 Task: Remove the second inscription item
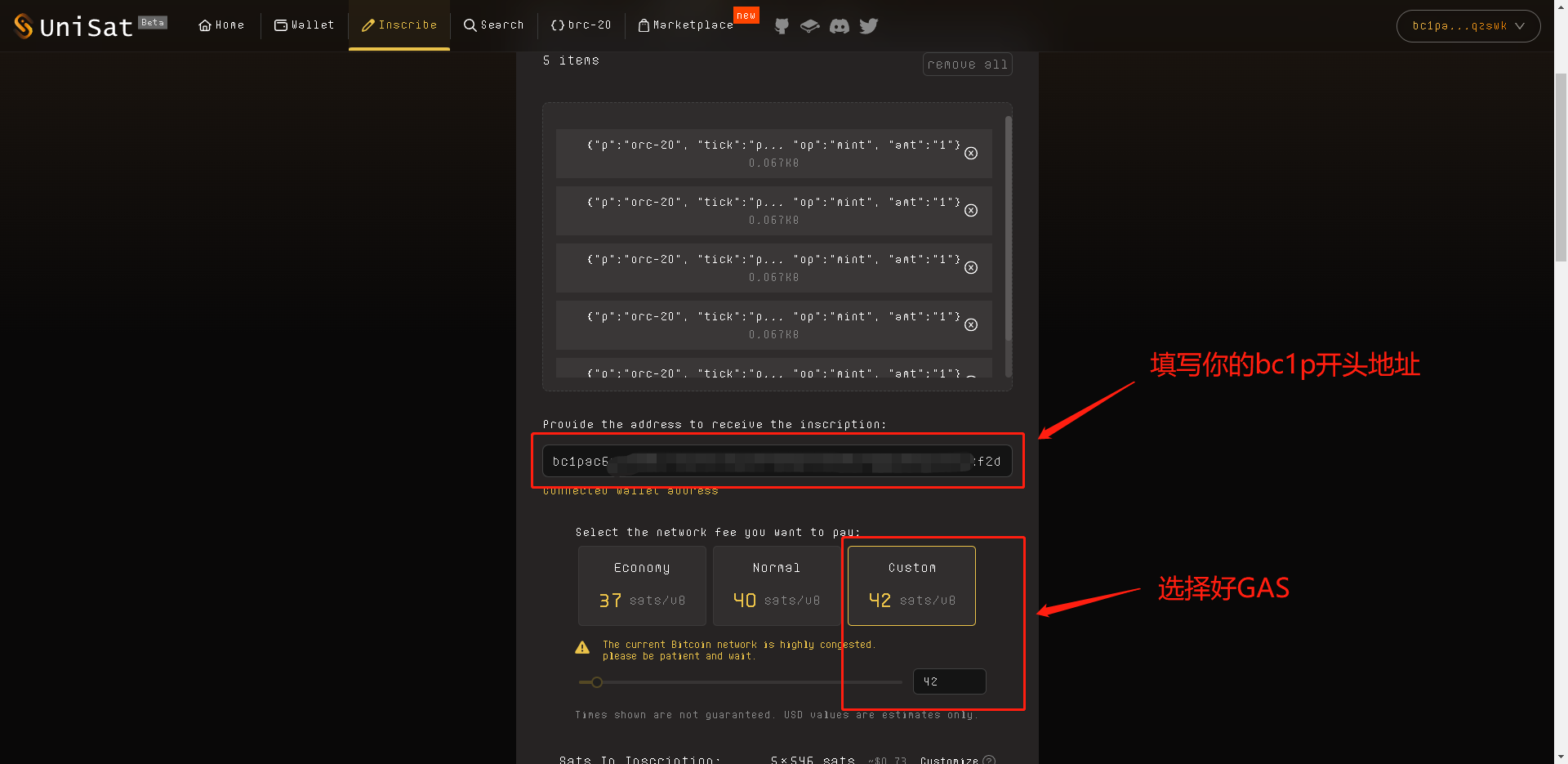click(x=971, y=211)
